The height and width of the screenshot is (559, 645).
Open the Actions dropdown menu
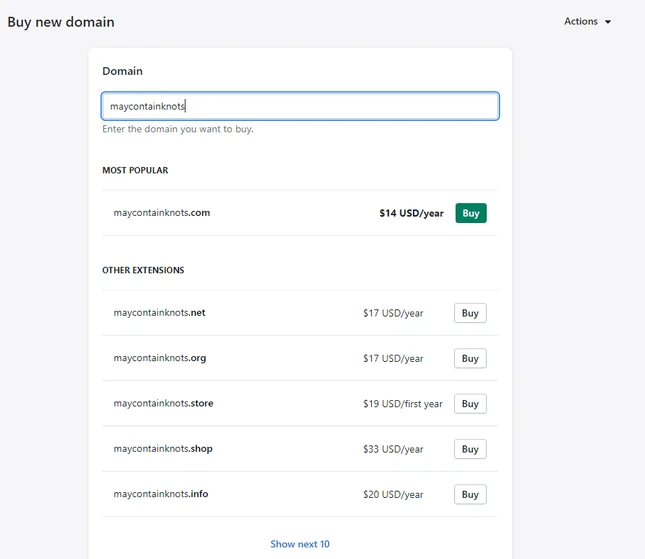point(587,21)
